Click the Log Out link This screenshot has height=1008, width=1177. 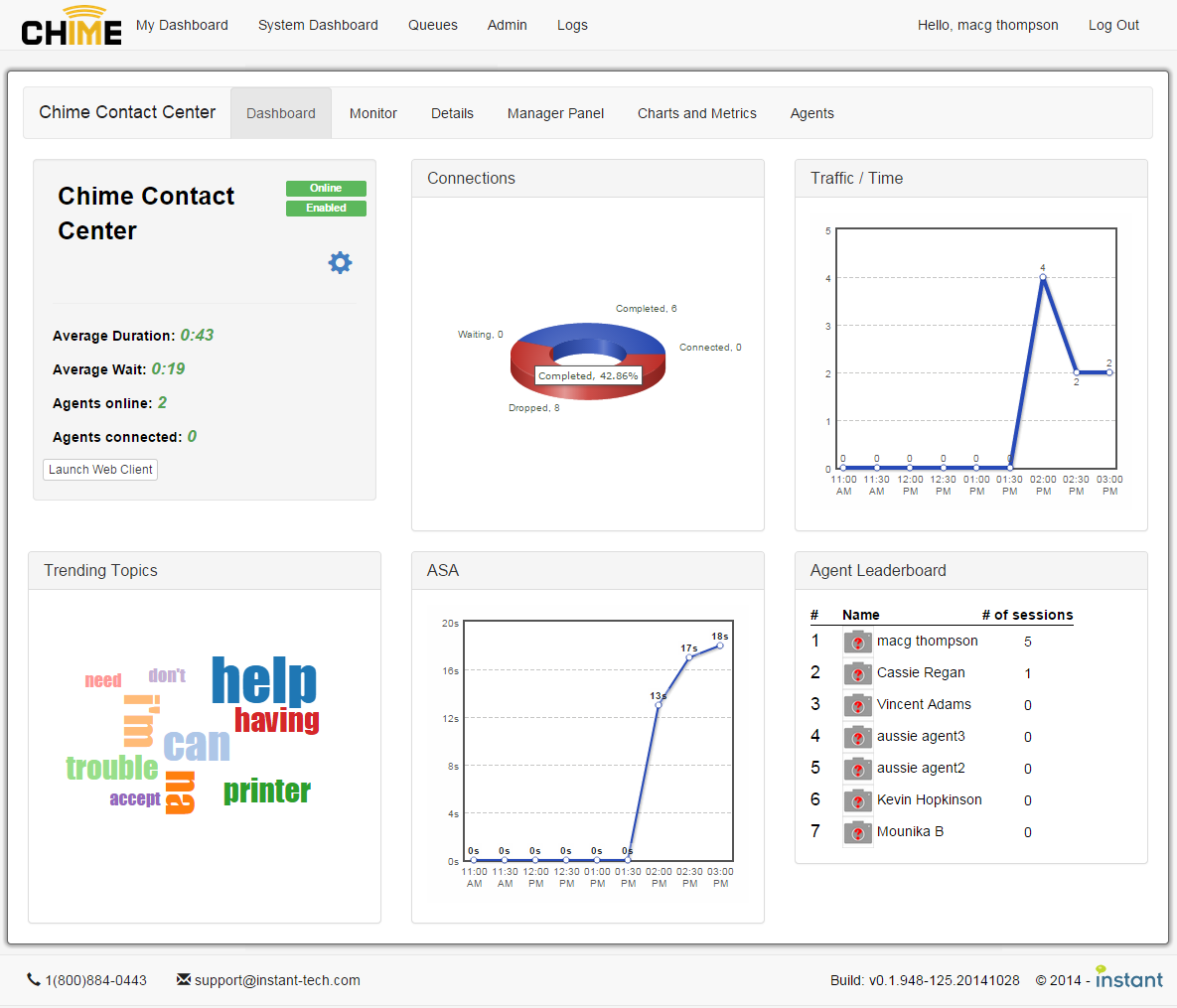[1113, 25]
